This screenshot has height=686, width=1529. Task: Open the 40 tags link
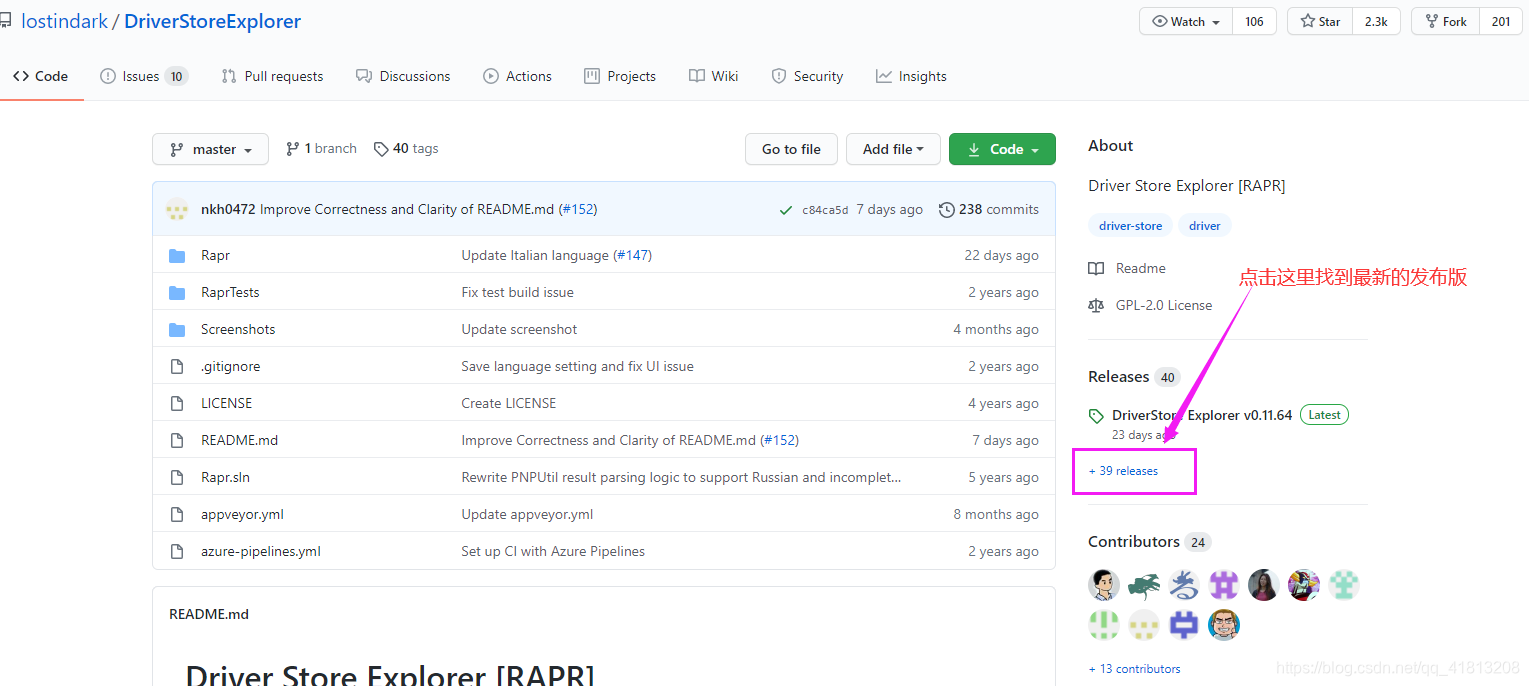[406, 148]
